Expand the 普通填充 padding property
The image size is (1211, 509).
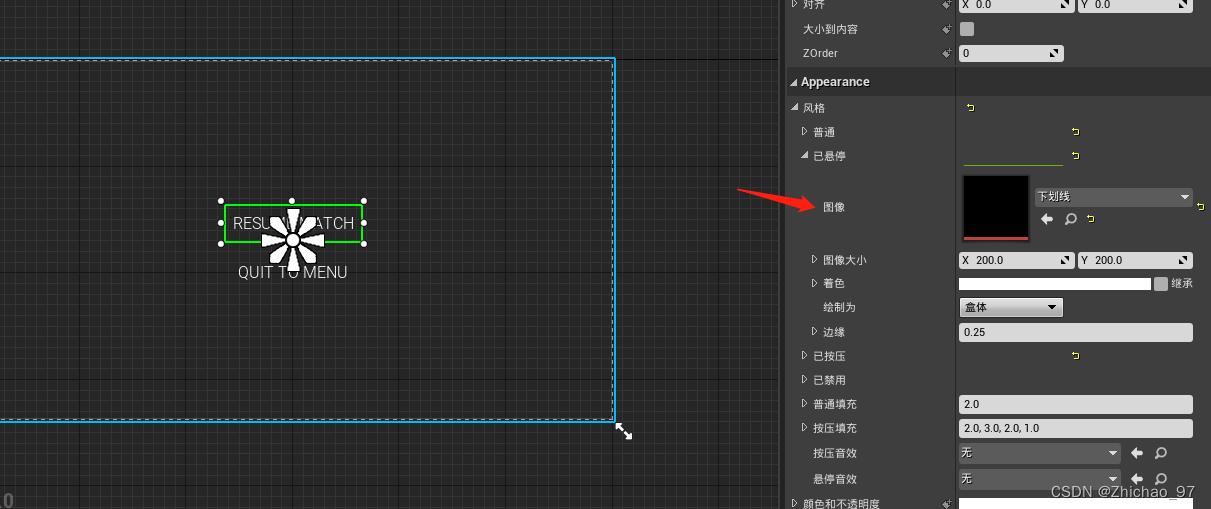tap(804, 403)
